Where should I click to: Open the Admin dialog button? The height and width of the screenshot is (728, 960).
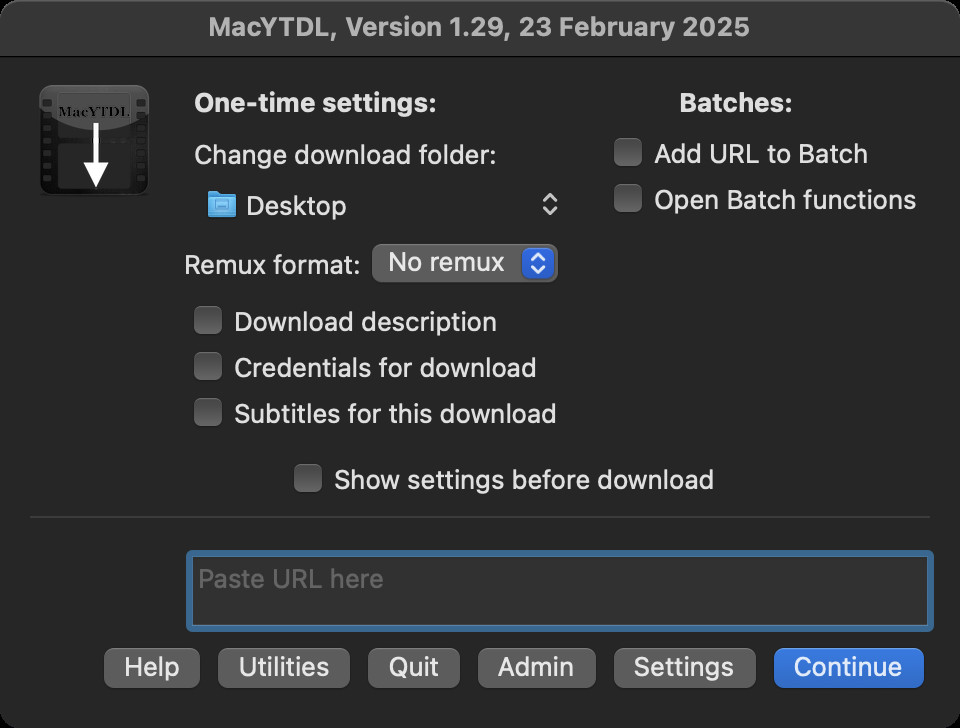click(x=536, y=667)
